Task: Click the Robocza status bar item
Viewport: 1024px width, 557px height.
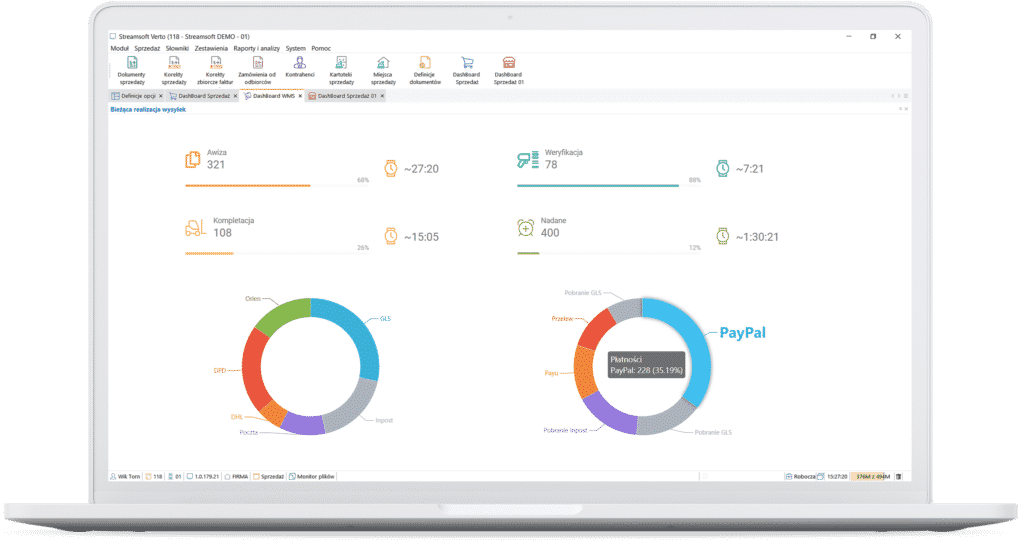Action: pos(802,476)
